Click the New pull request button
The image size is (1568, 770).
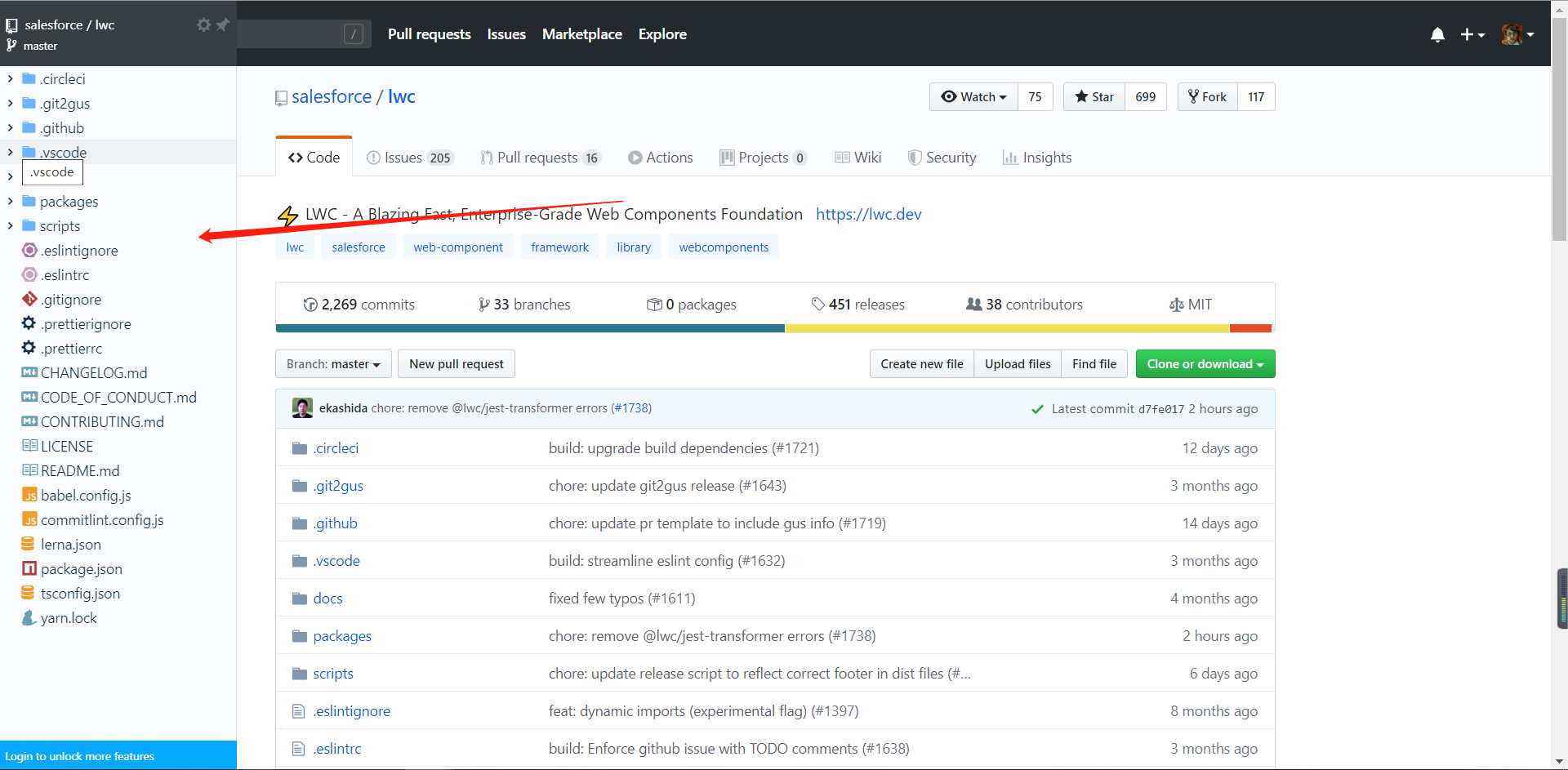coord(456,363)
